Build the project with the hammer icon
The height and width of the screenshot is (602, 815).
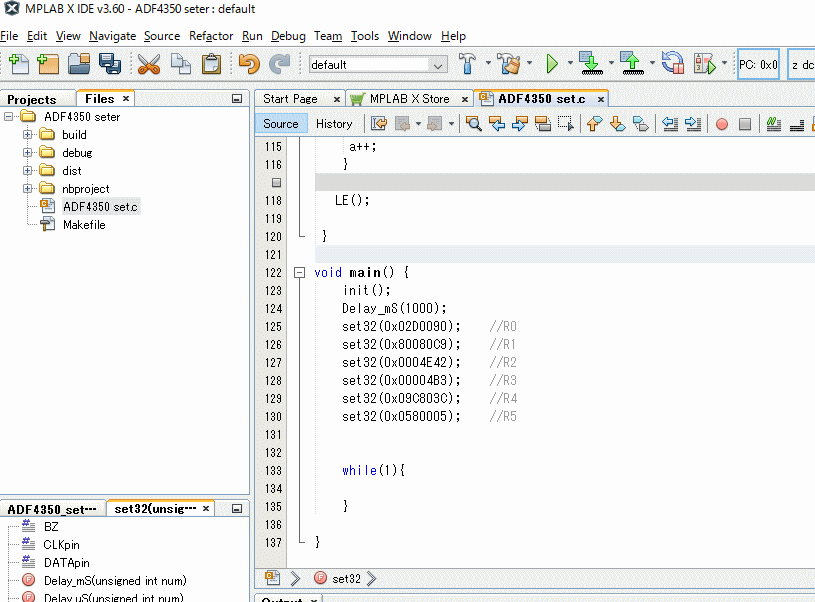tap(467, 64)
